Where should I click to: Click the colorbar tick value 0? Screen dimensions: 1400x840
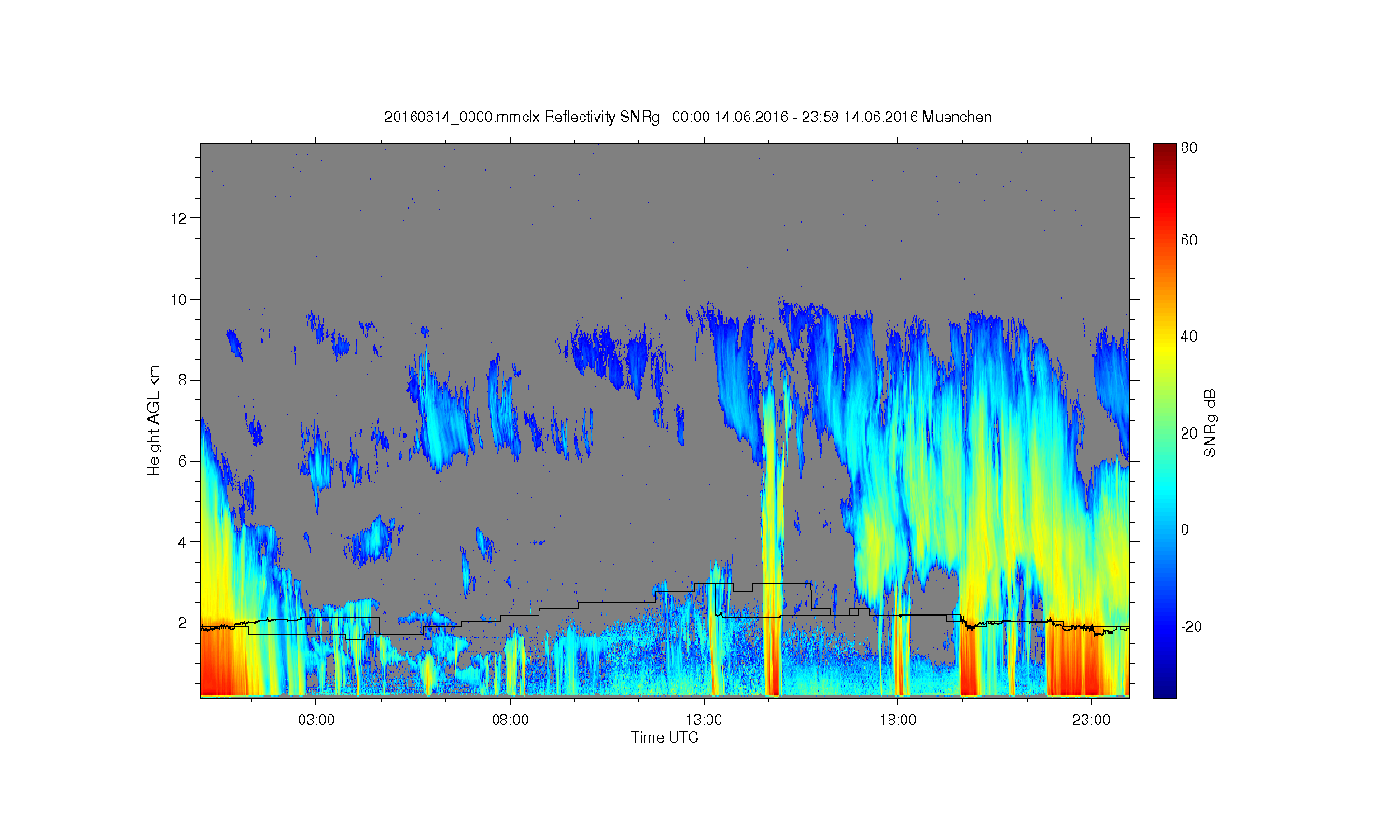[x=1185, y=530]
